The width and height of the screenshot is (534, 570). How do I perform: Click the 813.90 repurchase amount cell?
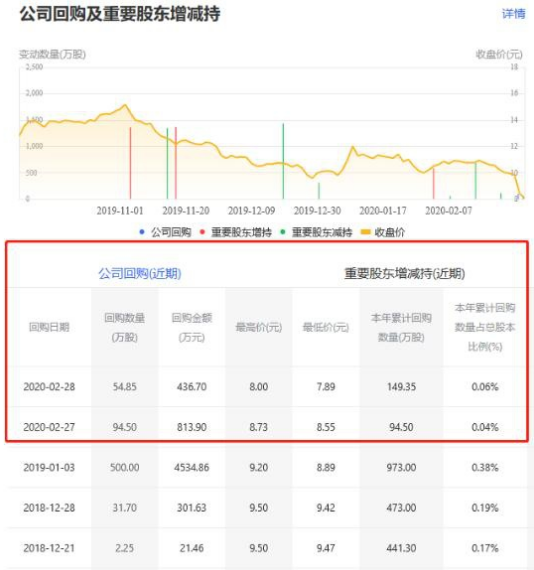(192, 427)
